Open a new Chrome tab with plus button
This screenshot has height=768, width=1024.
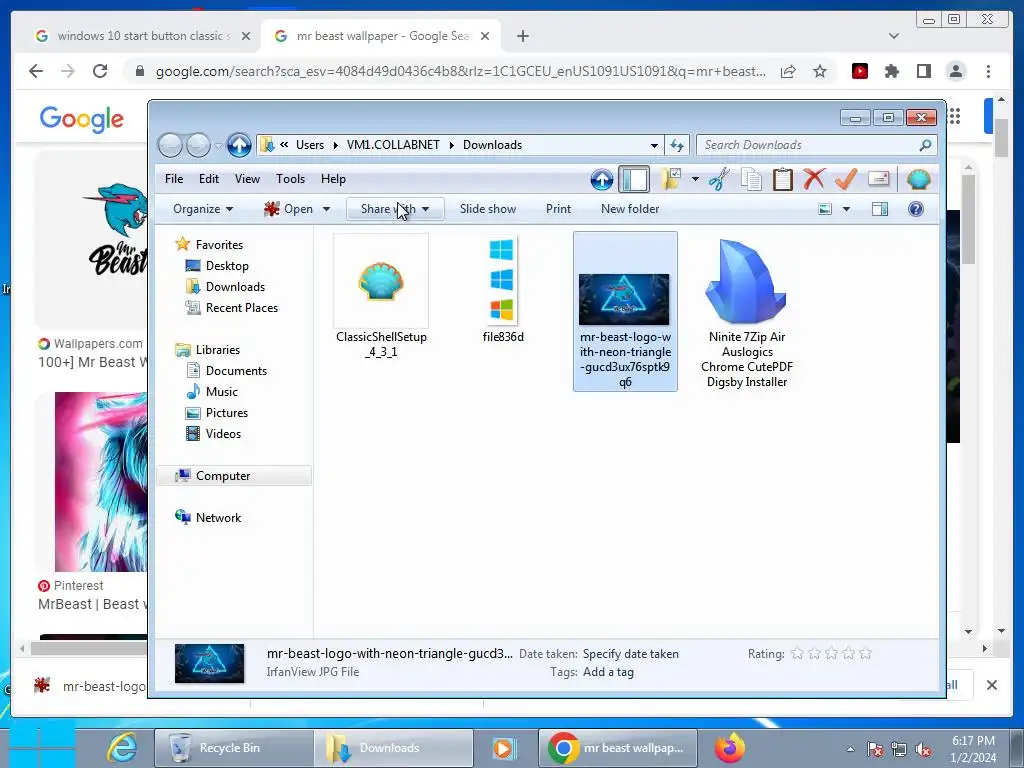pos(522,36)
